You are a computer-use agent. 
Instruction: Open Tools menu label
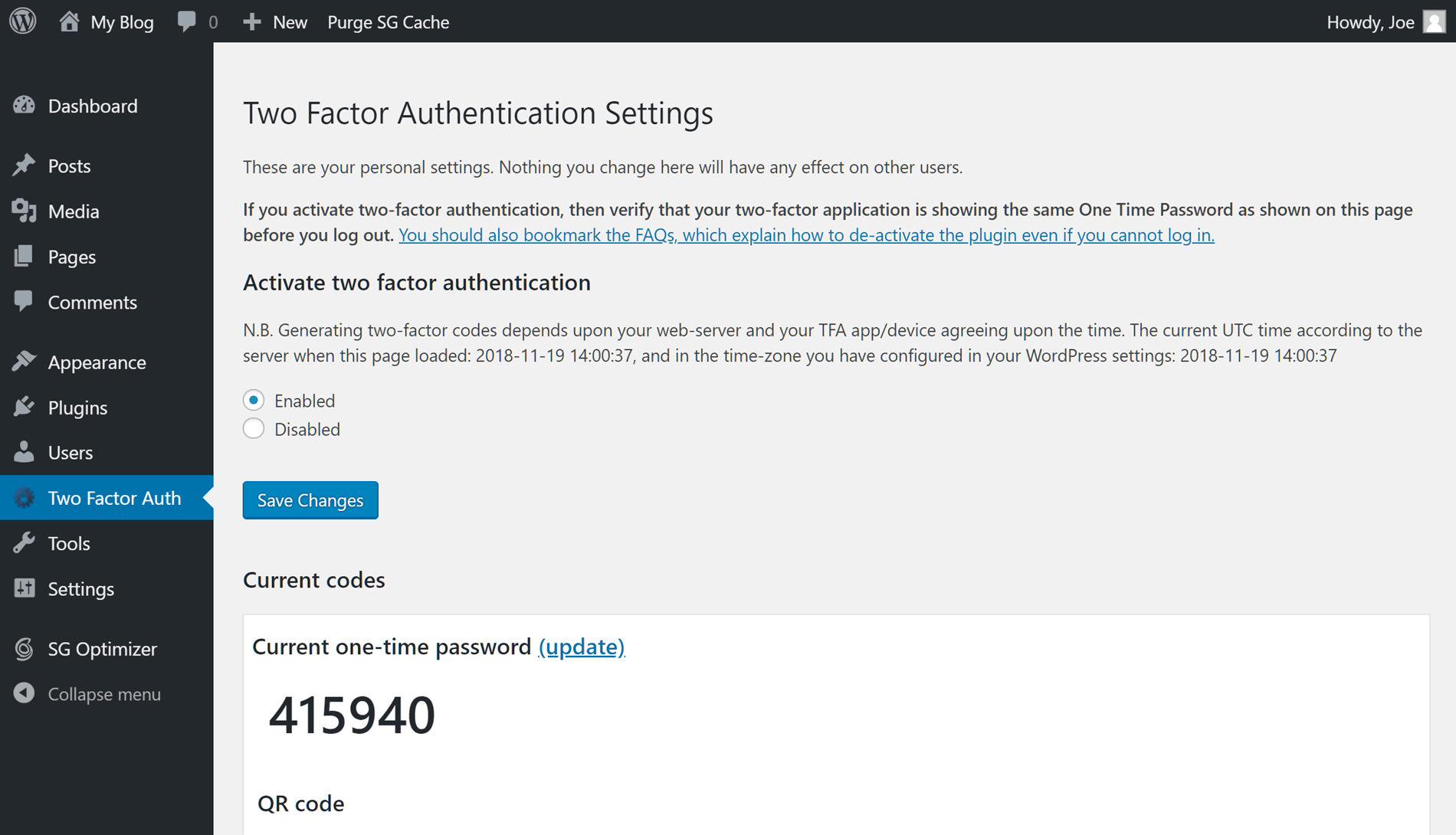(69, 543)
